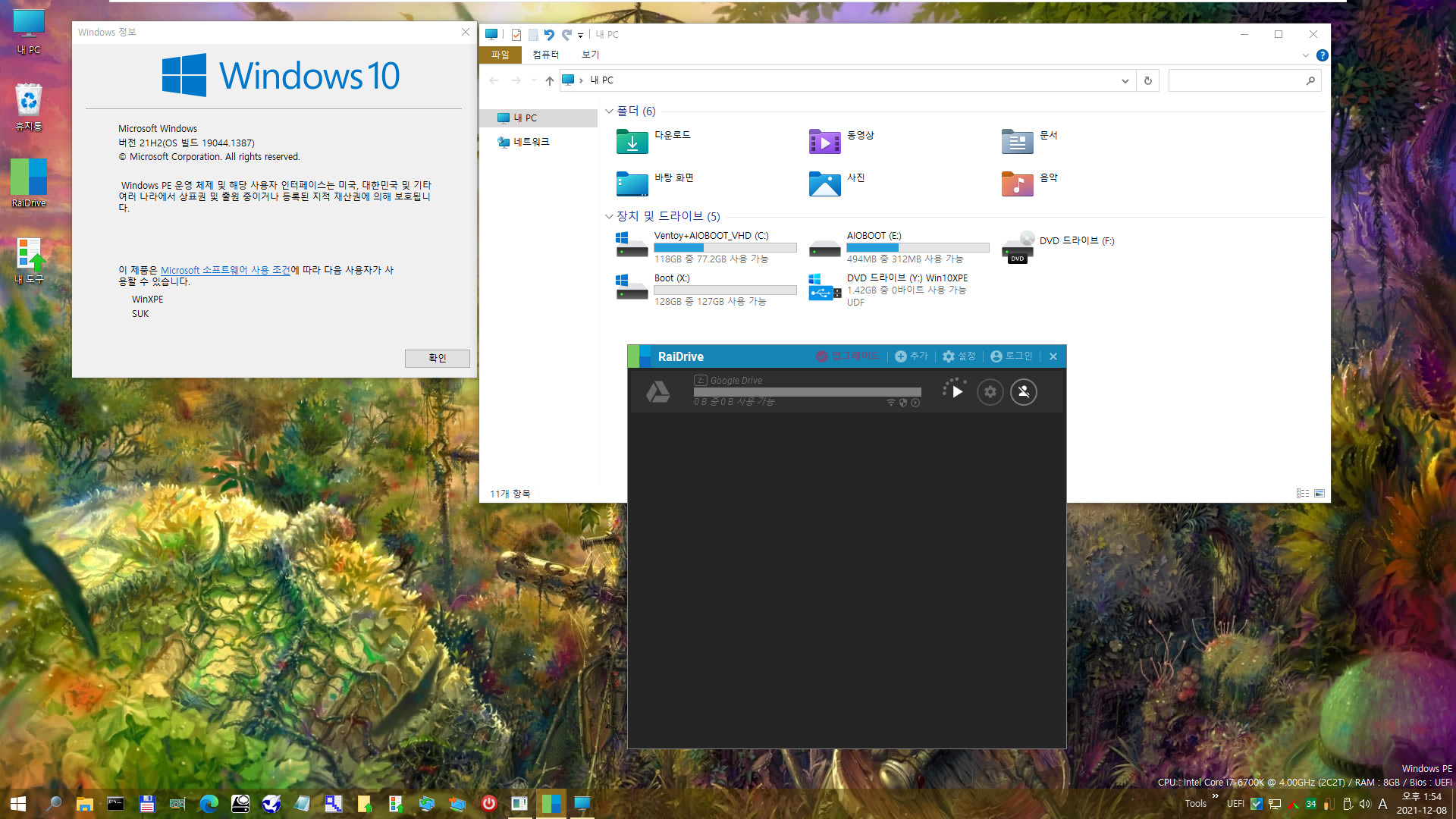The height and width of the screenshot is (819, 1456).
Task: Expand the Explorer ribbon chevron
Action: pos(1305,55)
